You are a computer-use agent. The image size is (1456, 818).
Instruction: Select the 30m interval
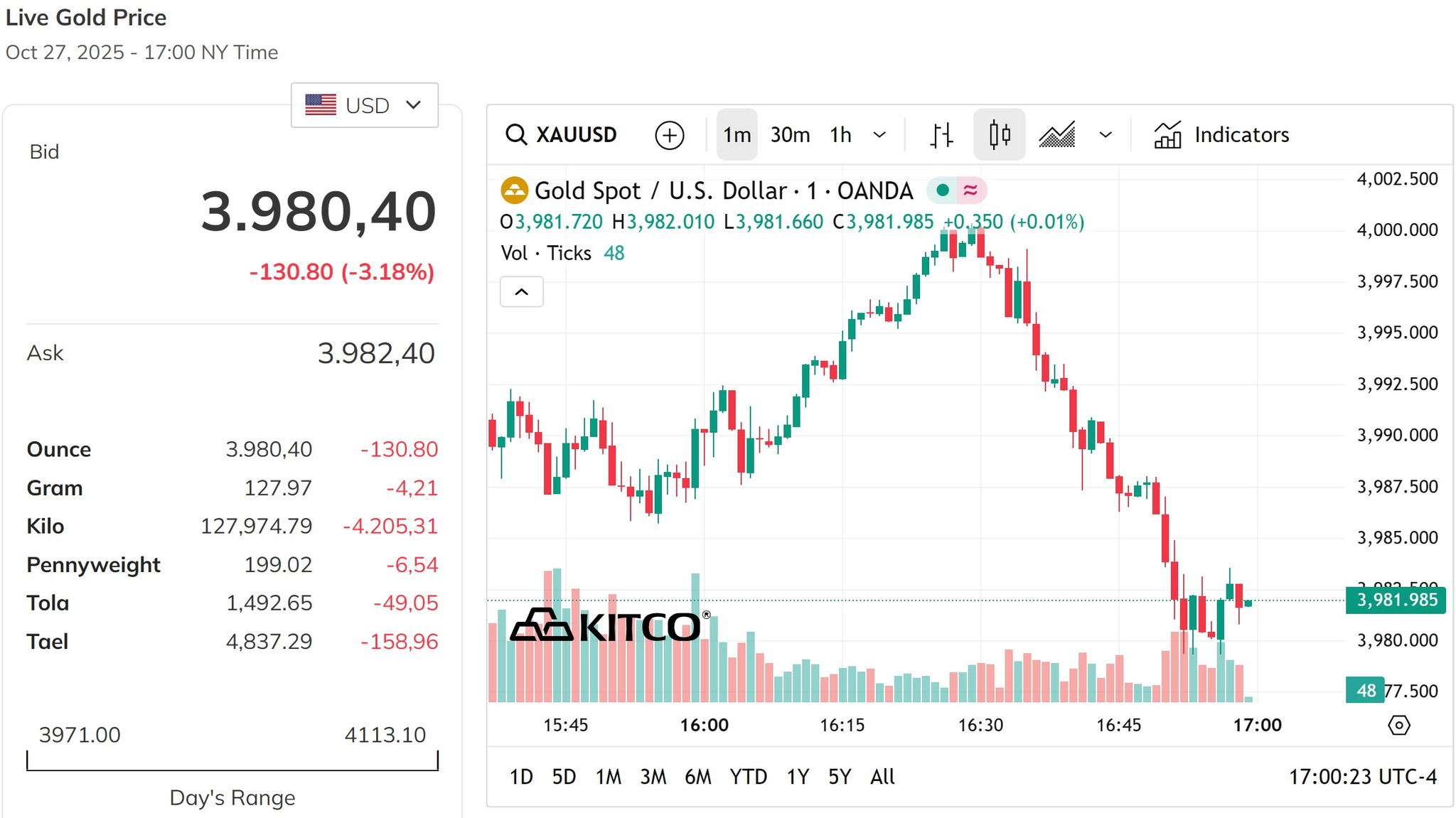[790, 134]
